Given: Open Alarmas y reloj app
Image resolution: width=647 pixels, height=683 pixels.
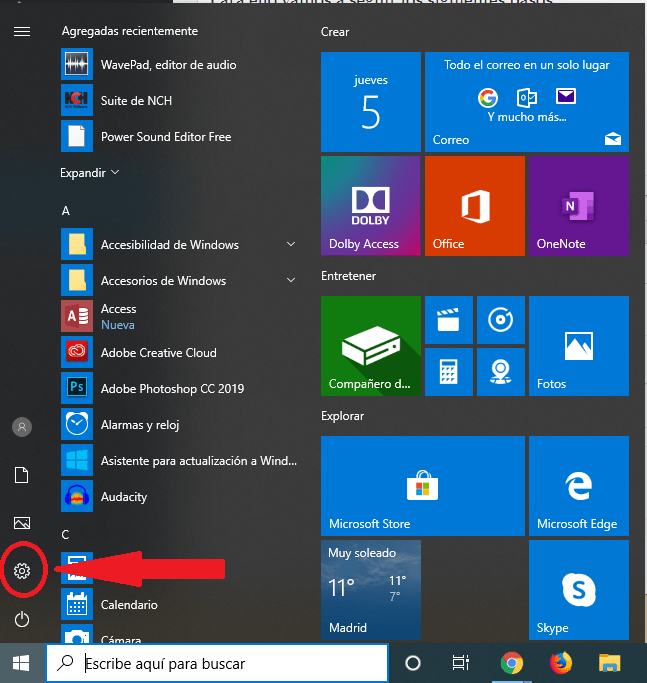Looking at the screenshot, I should pyautogui.click(x=180, y=424).
